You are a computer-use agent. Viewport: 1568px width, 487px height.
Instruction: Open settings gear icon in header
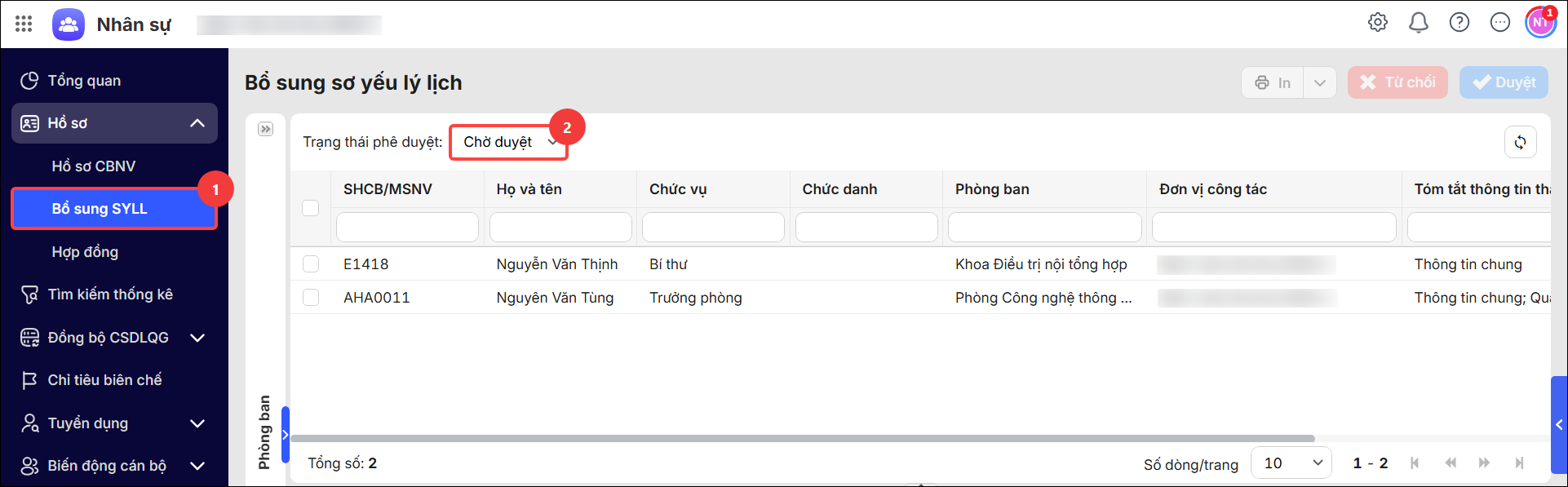tap(1378, 23)
